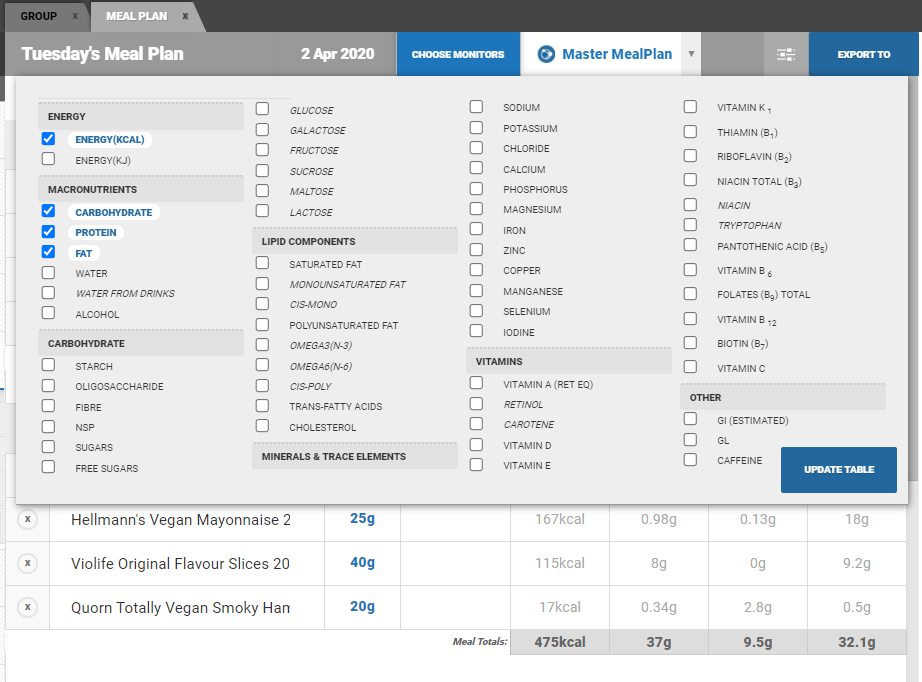
Task: Click the 2 Apr 2020 date
Action: pyautogui.click(x=337, y=54)
